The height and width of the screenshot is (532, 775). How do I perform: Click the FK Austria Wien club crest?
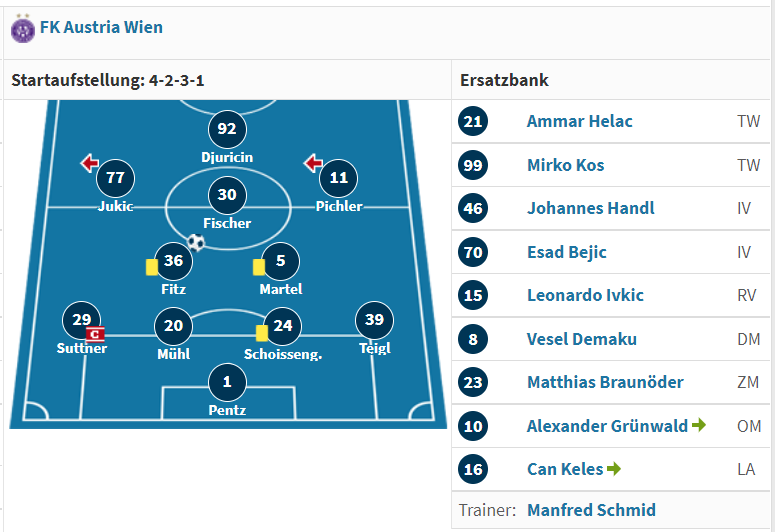[23, 29]
